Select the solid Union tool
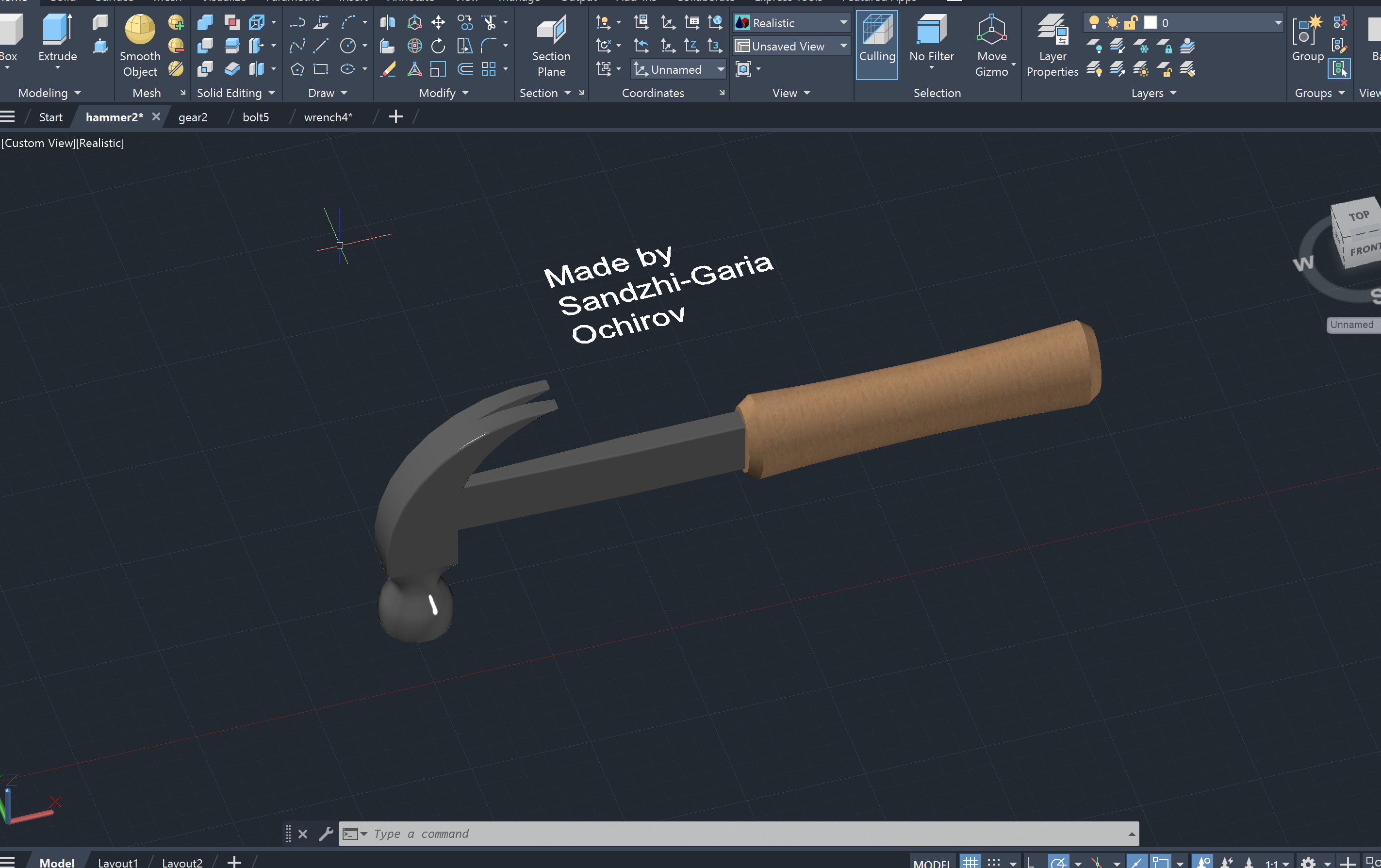This screenshot has width=1381, height=868. click(x=205, y=23)
